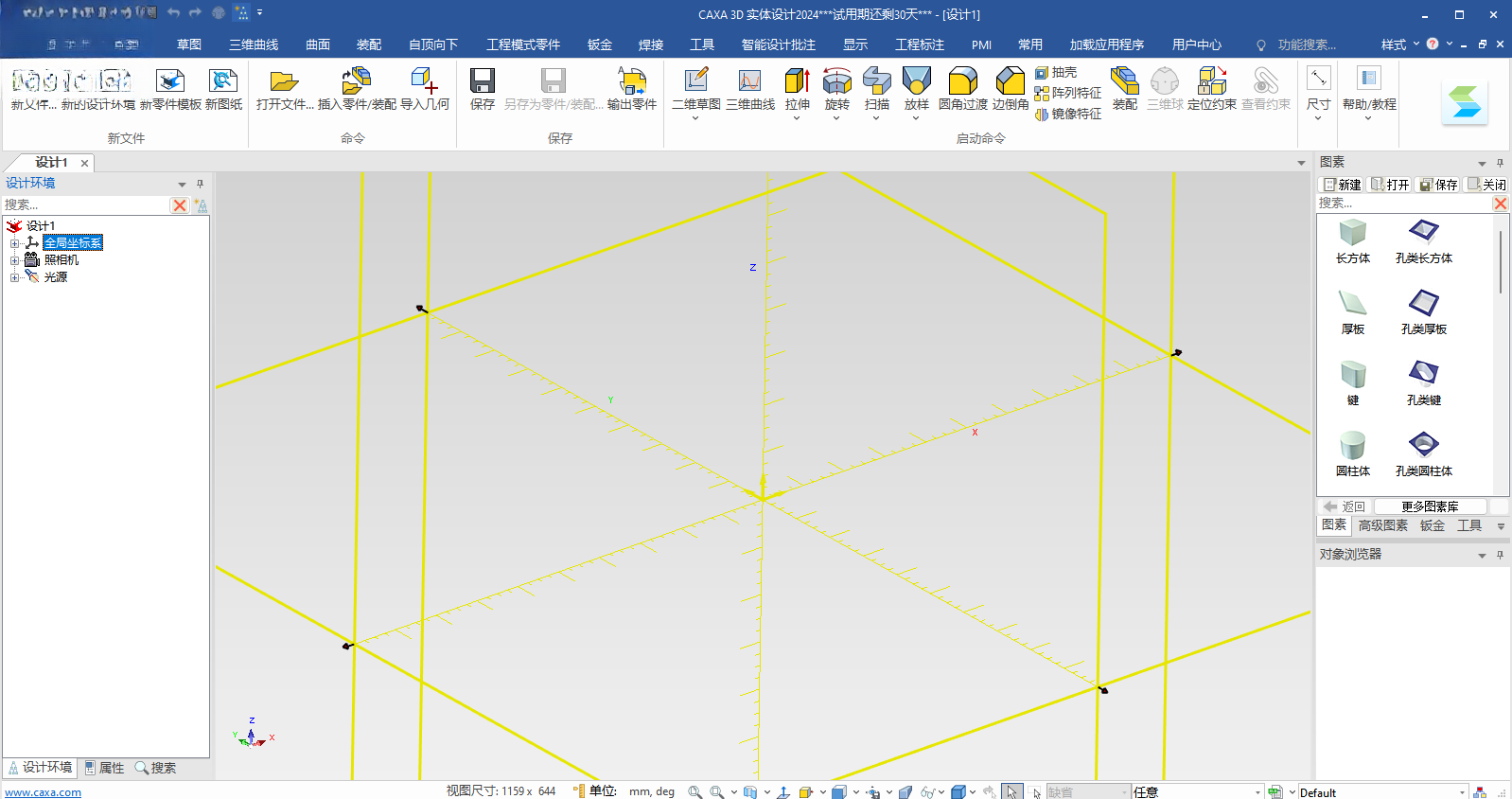Expand the 全局坐标系 tree node

pyautogui.click(x=15, y=243)
